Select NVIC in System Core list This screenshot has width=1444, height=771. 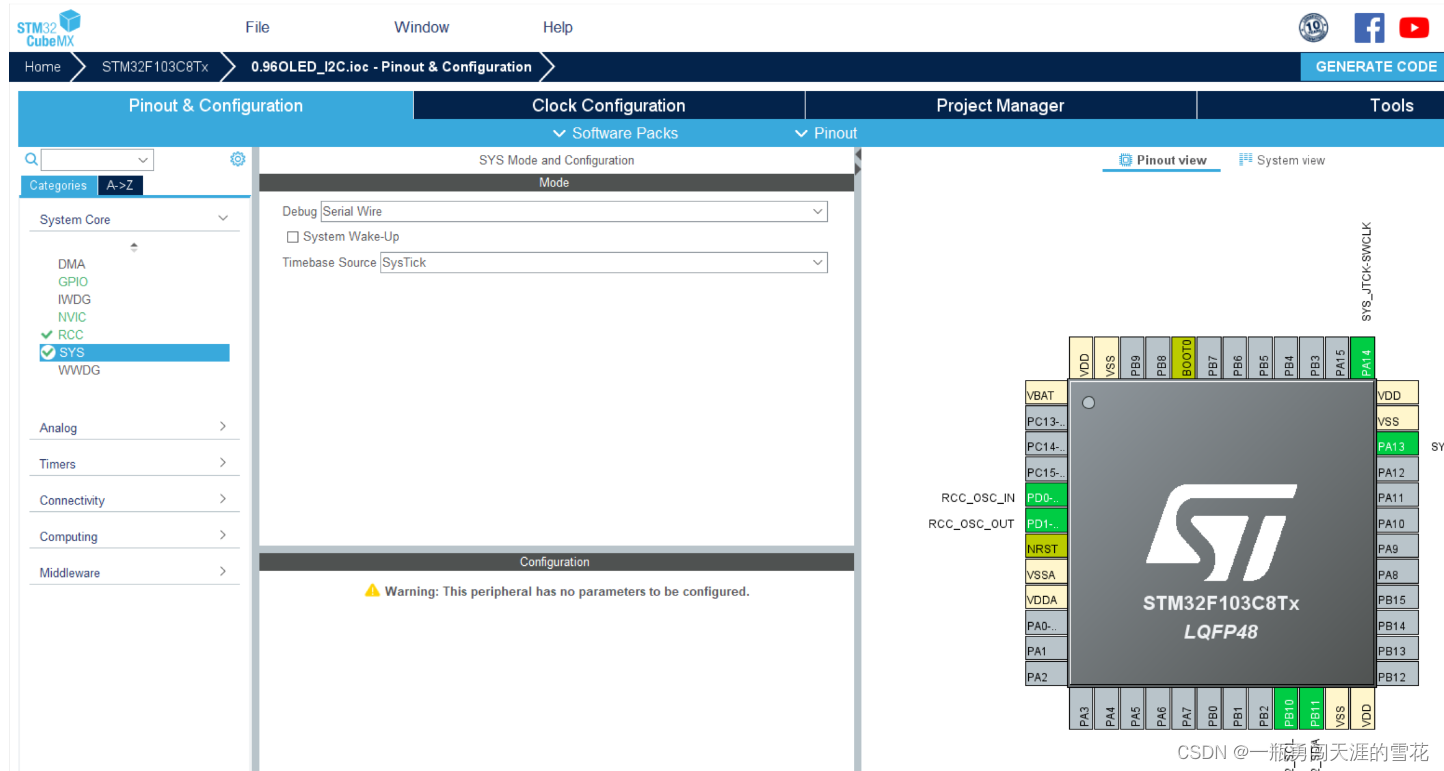click(72, 317)
